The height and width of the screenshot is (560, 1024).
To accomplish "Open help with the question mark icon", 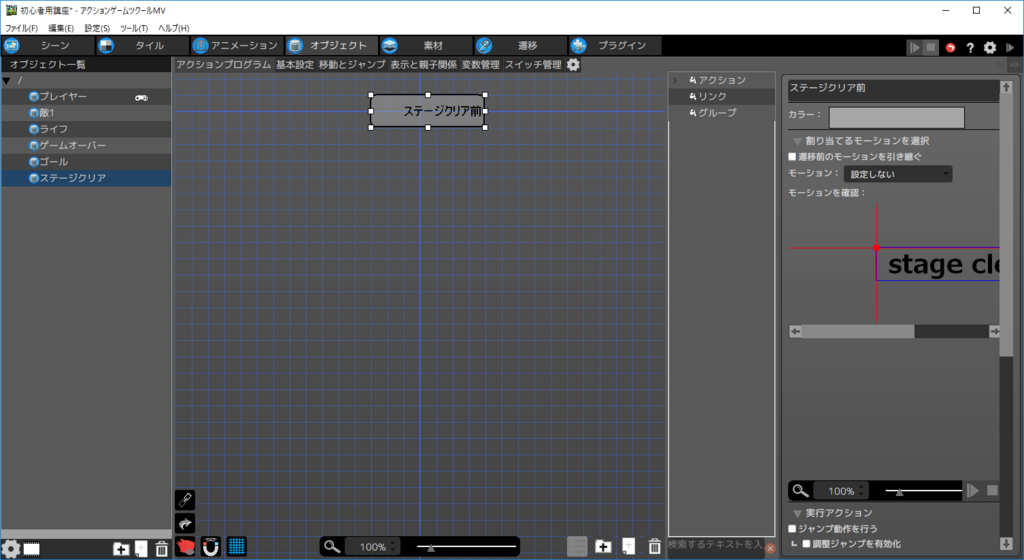I will [970, 48].
